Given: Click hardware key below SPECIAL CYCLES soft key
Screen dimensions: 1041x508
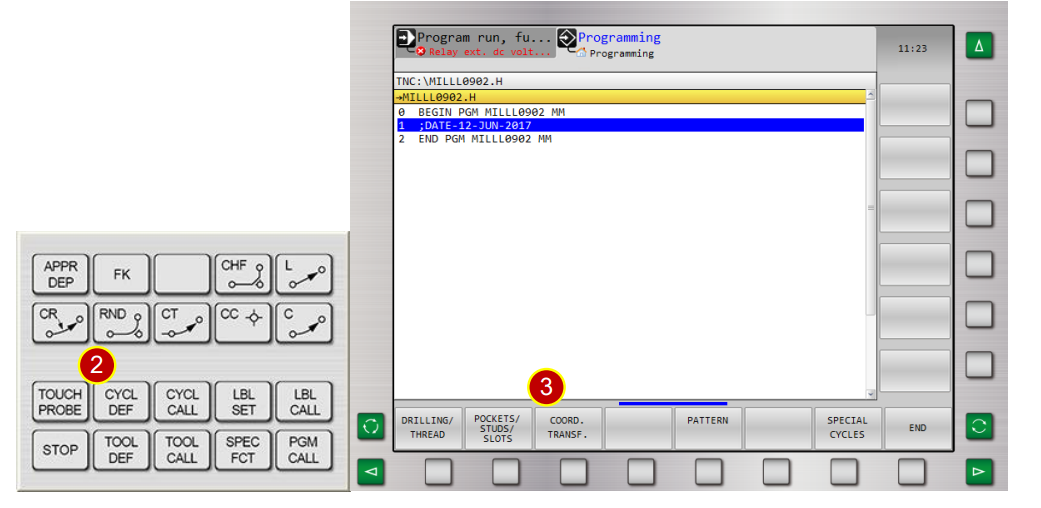Looking at the screenshot, I should click(x=844, y=472).
